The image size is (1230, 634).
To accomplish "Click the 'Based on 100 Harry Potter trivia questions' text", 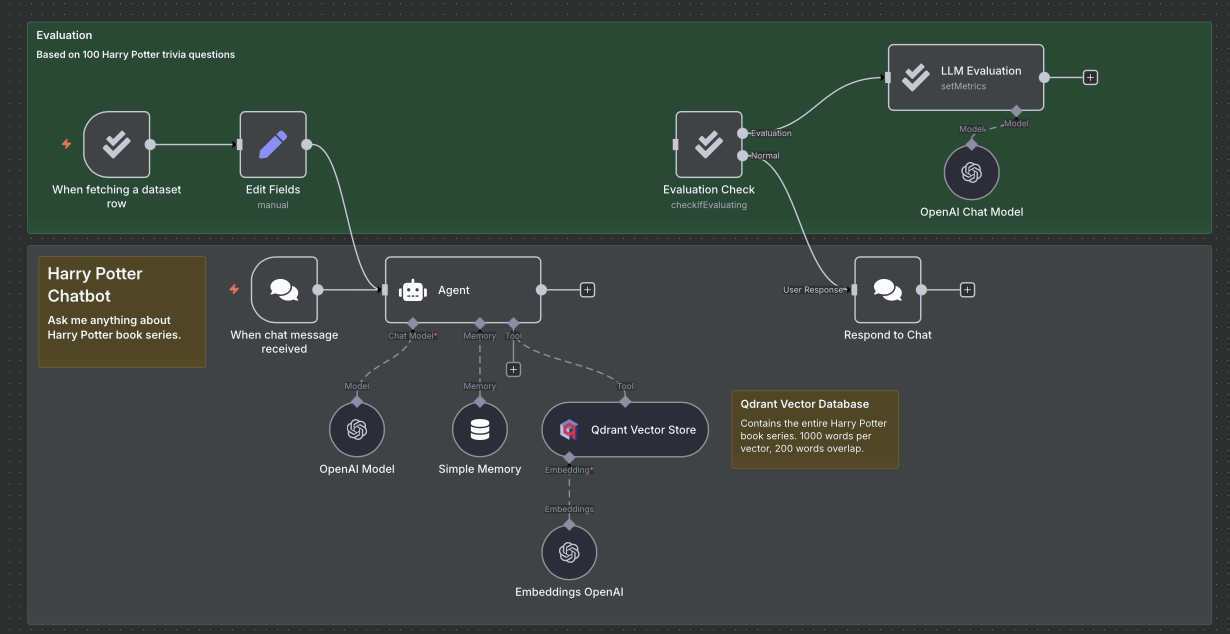I will coord(135,54).
